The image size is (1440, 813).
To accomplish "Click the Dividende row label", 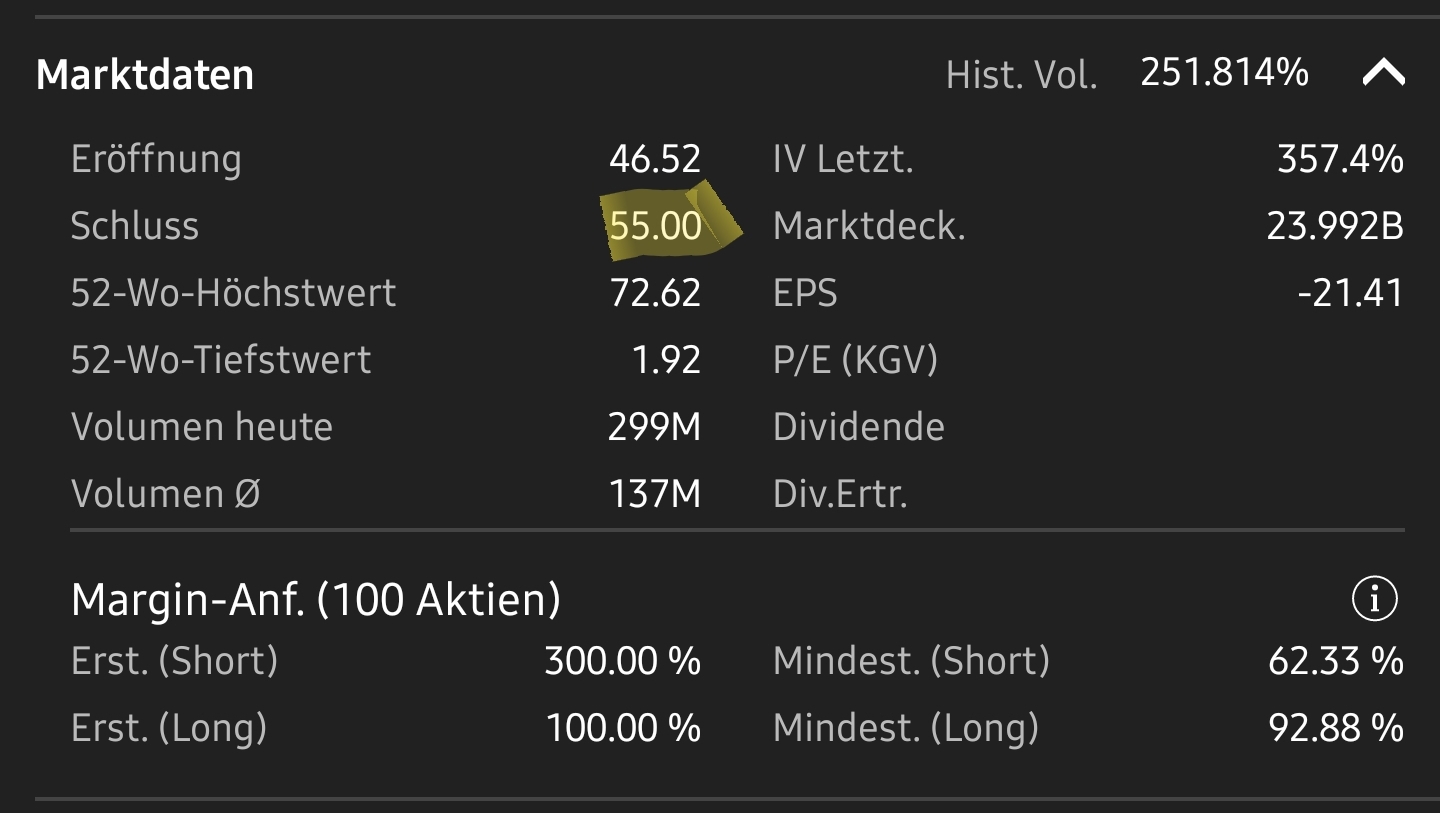I will click(x=858, y=427).
